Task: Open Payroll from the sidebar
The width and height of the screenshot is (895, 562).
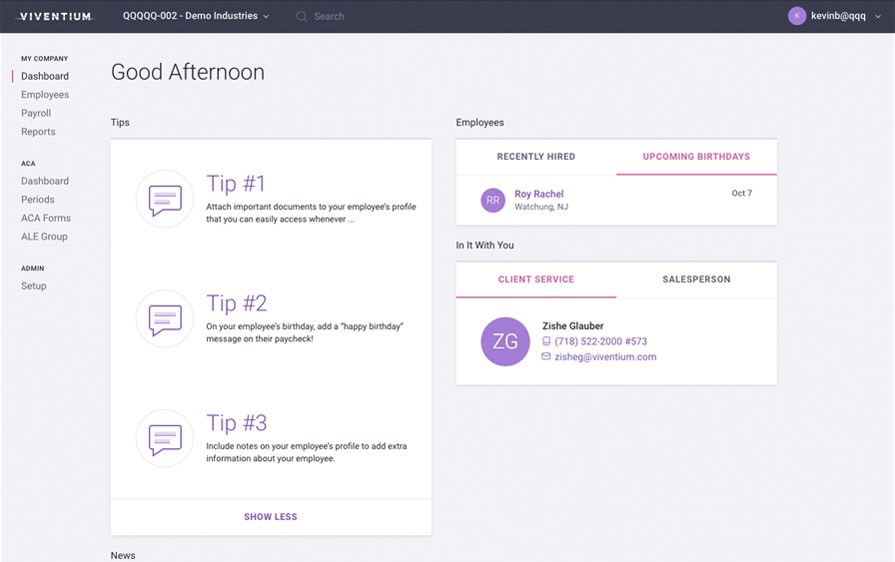Action: (36, 113)
